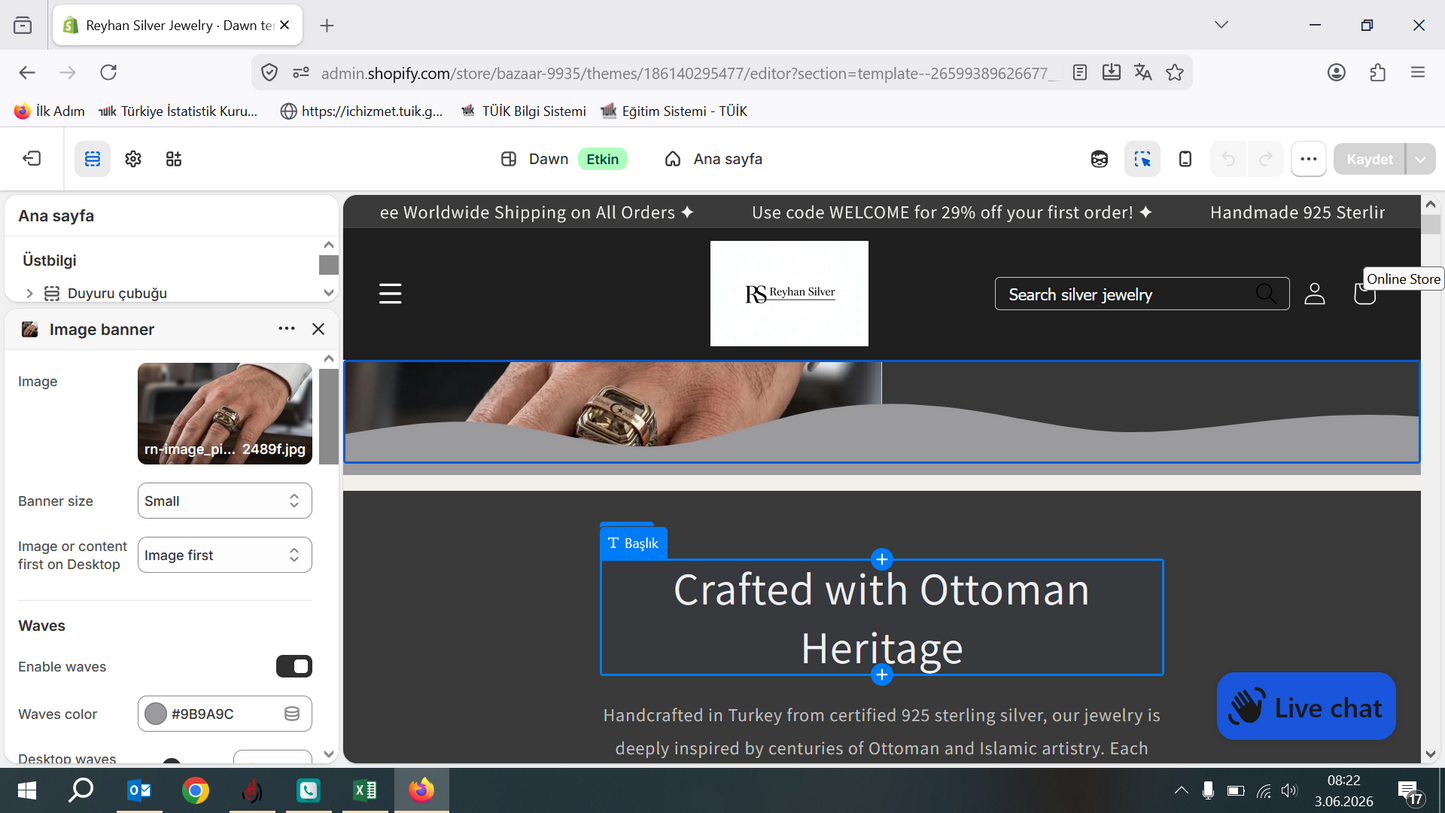This screenshot has height=813, width=1445.
Task: Open Firefox translate page icon
Action: click(1143, 72)
